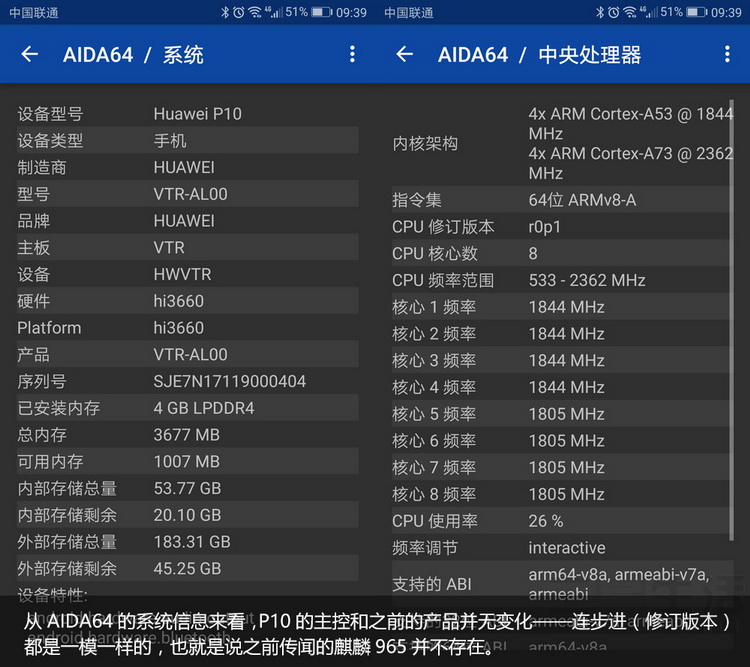750x667 pixels.
Task: Tap Bluetooth icon in left status bar
Action: point(225,12)
